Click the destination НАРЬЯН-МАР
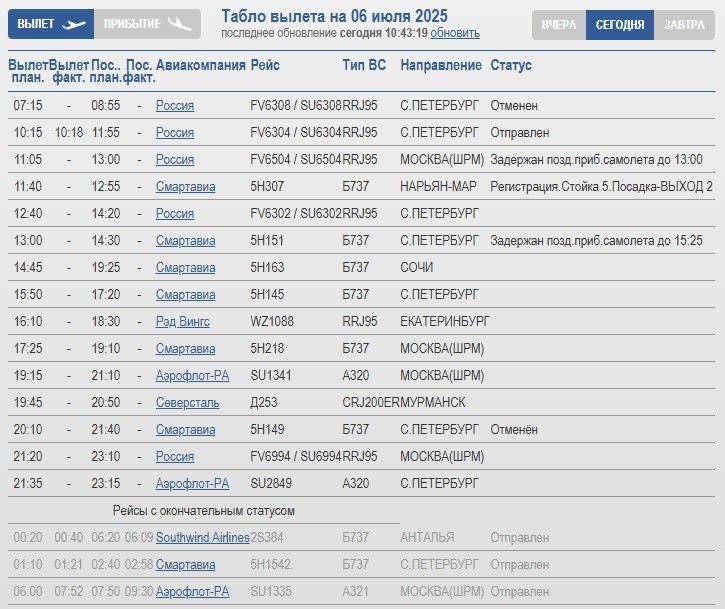Image resolution: width=725 pixels, height=609 pixels. click(x=438, y=187)
